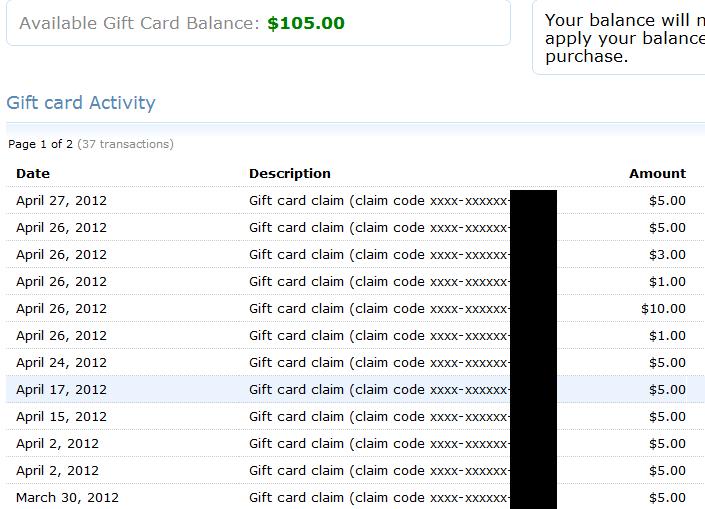Click the April 15 row $5.00 amount
Screen dimensions: 705x509
[x=667, y=416]
